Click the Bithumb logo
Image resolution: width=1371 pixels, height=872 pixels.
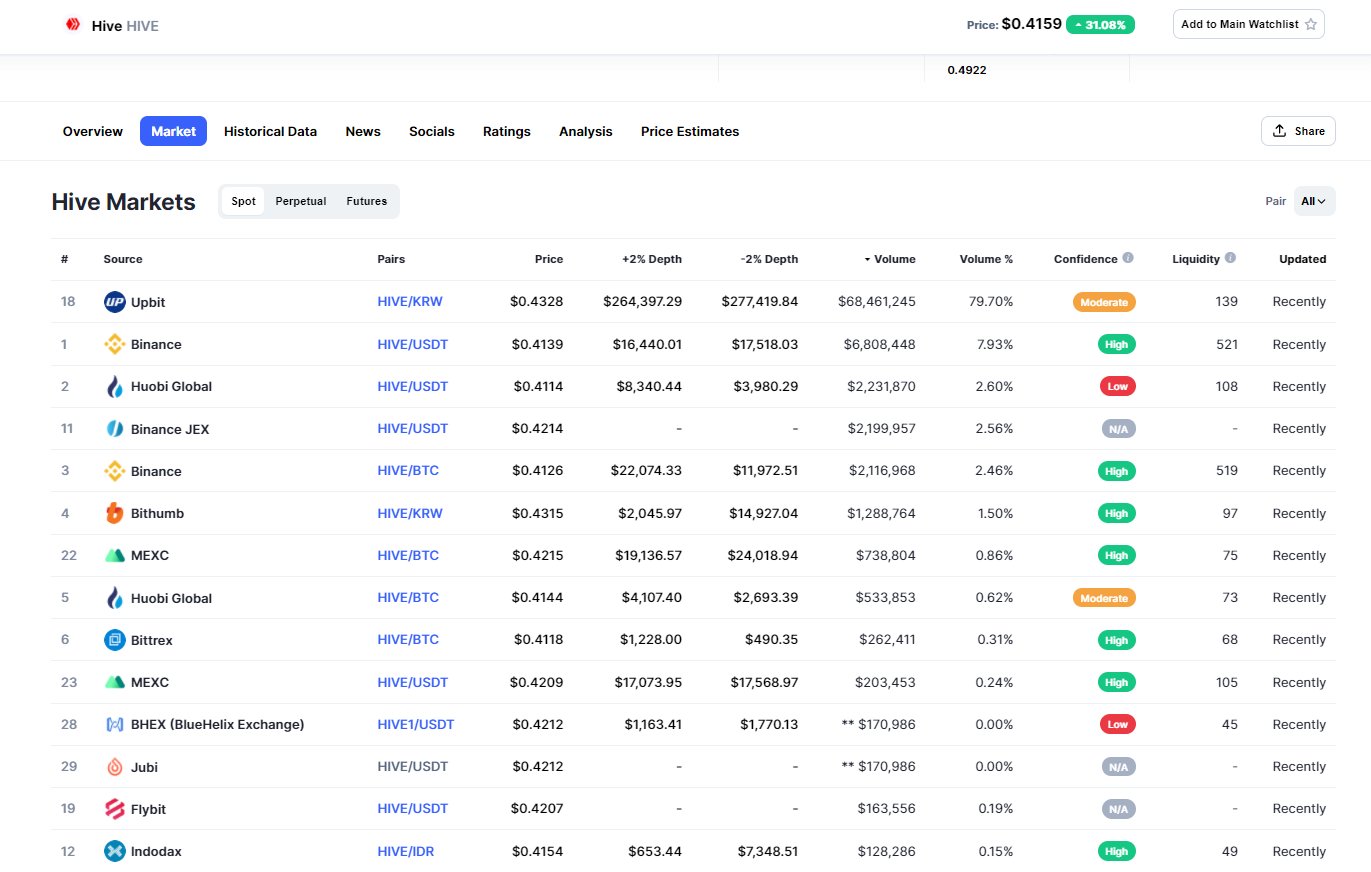point(115,513)
